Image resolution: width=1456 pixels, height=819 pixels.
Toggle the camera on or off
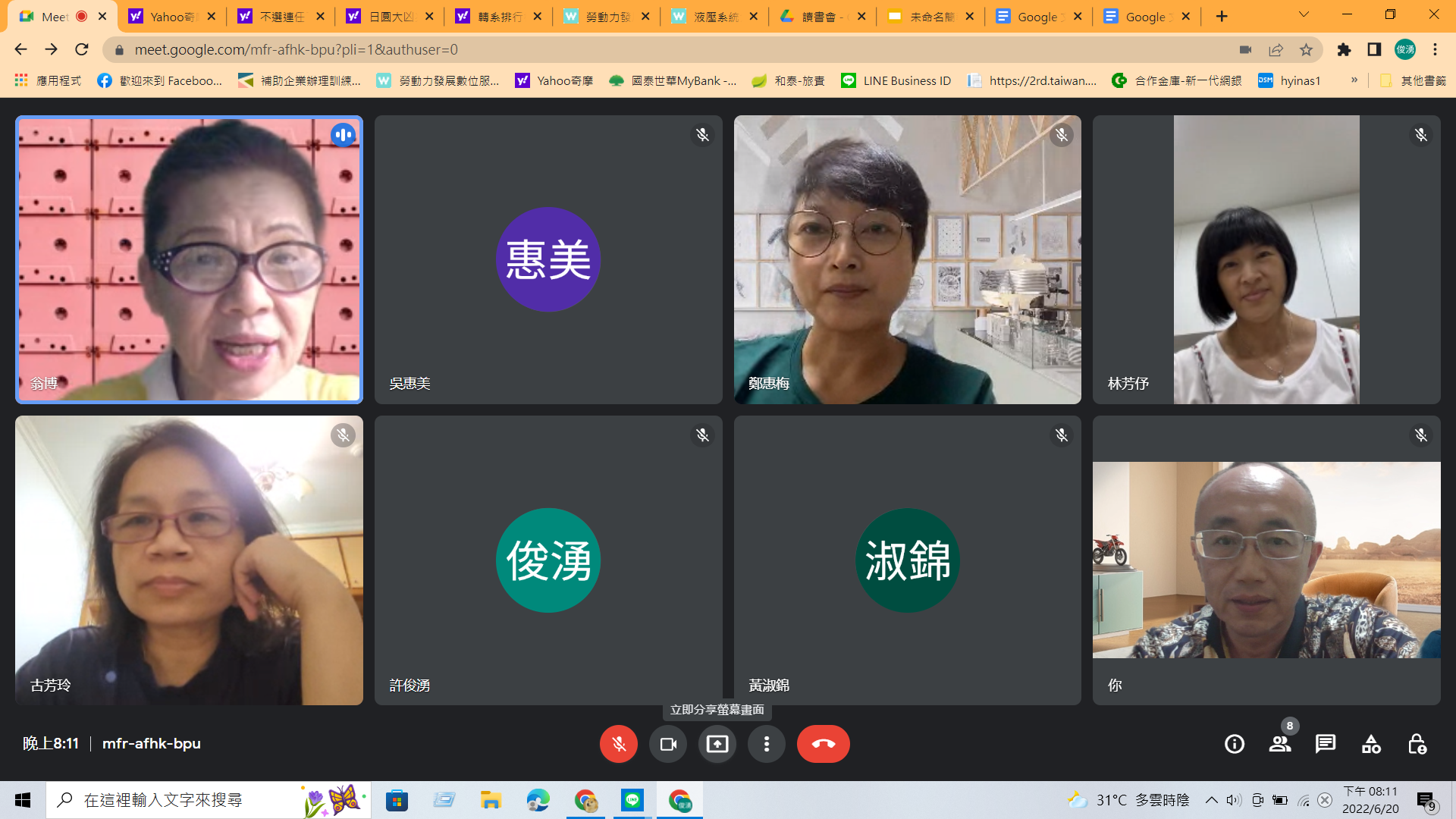coord(667,744)
